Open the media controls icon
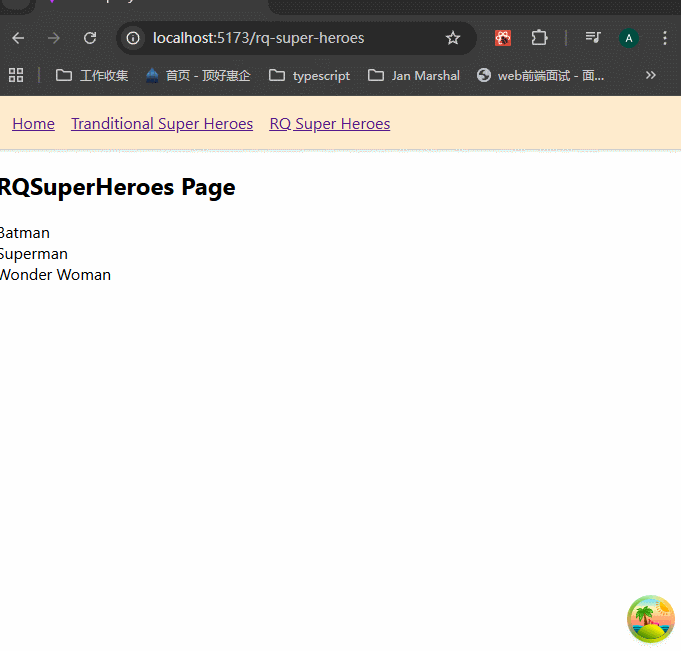The height and width of the screenshot is (651, 681). point(593,38)
